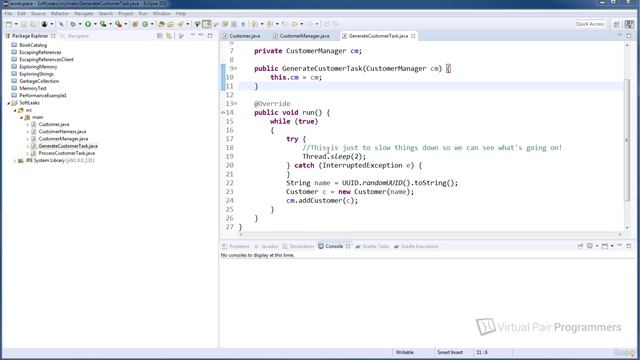This screenshot has height=360, width=640.
Task: Switch to the Customer.java editor tab
Action: (244, 36)
